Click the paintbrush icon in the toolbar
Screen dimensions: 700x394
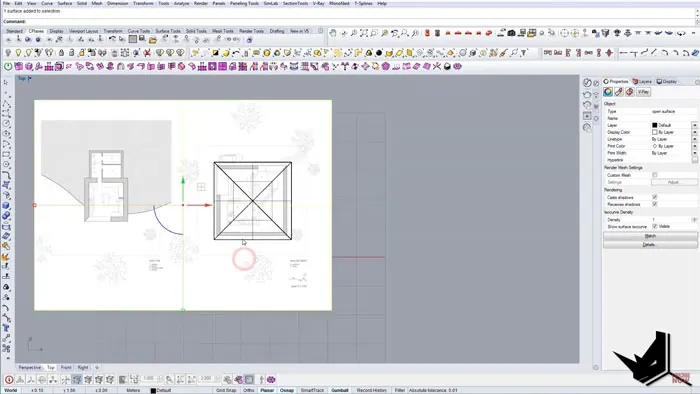504,53
